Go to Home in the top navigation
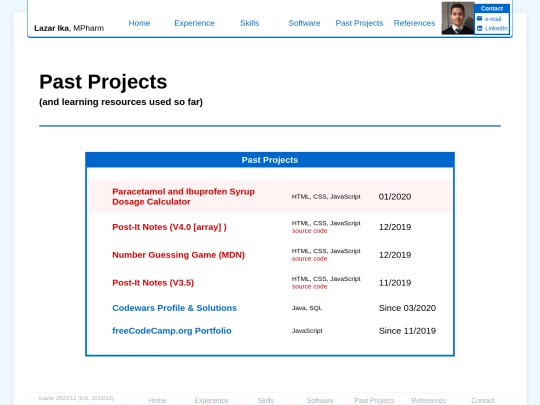The height and width of the screenshot is (405, 540). click(x=139, y=23)
